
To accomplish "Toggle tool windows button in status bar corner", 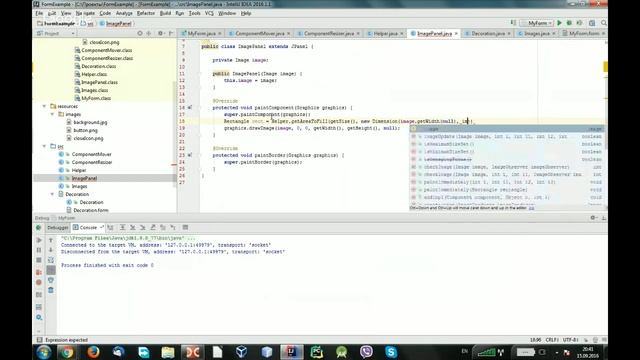I will coord(40,340).
